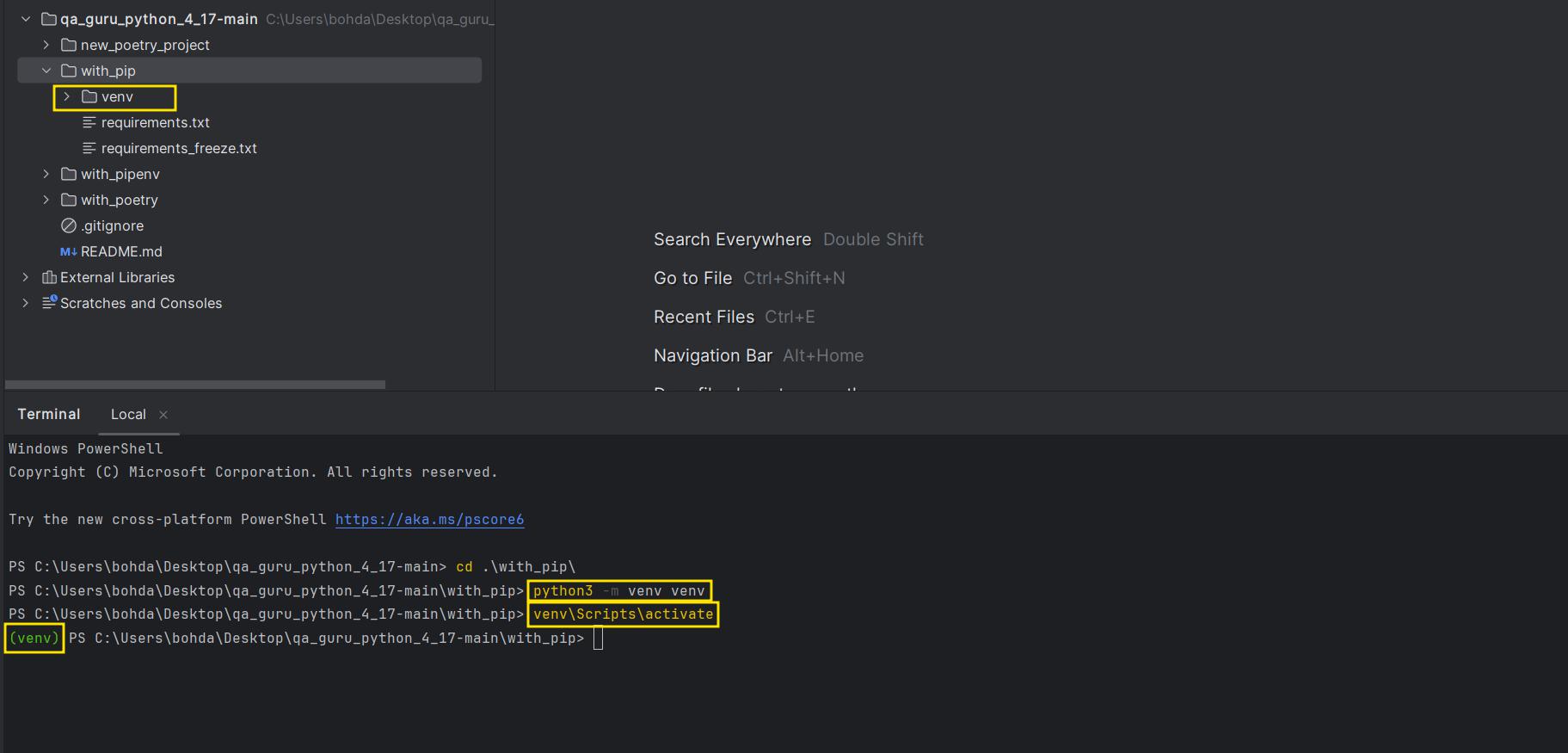Click the Search Everywhere hint text
The height and width of the screenshot is (753, 1568).
point(732,239)
